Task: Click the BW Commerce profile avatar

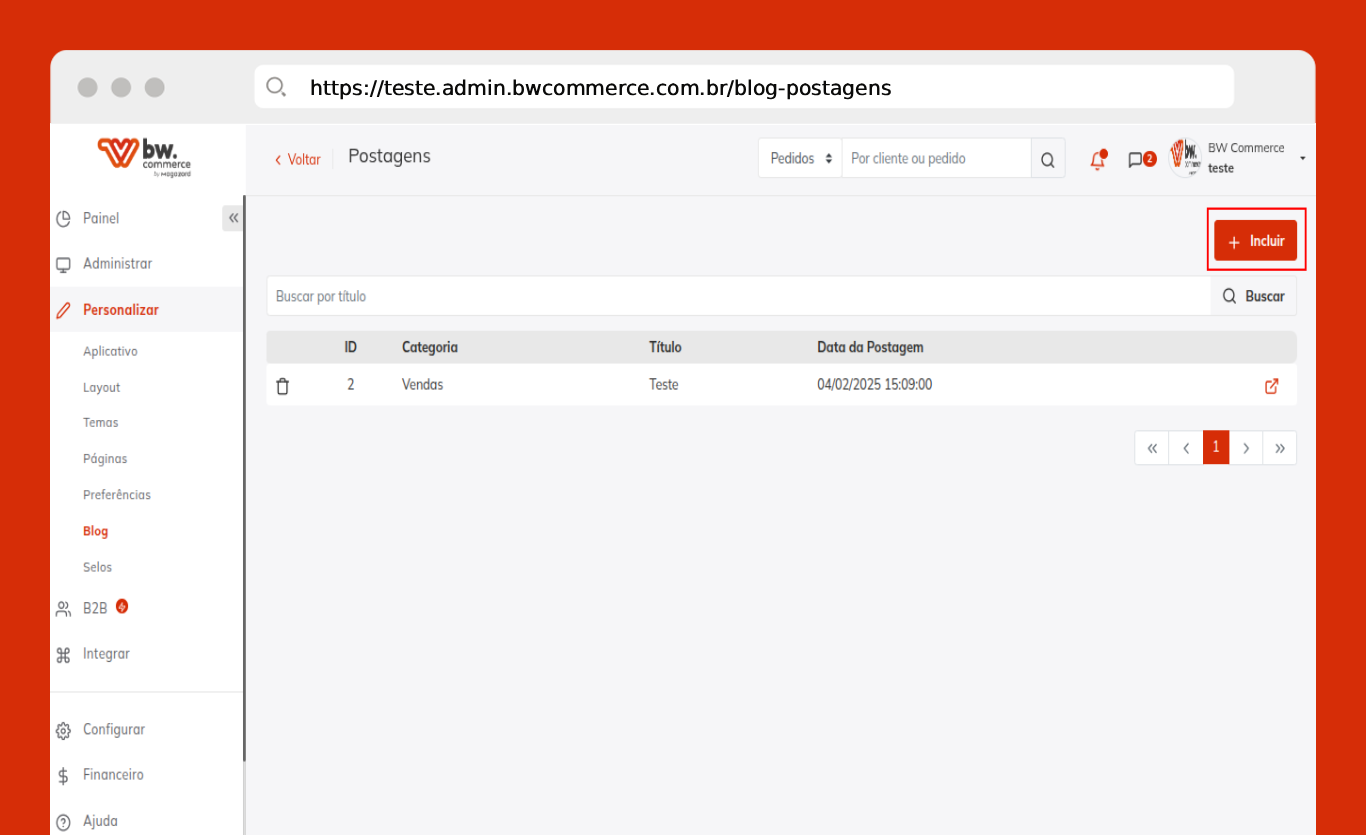Action: pyautogui.click(x=1185, y=158)
